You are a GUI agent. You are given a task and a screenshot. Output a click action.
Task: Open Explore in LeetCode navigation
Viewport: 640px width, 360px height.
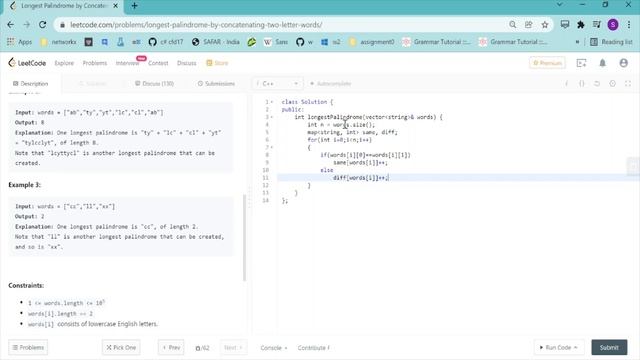coord(64,63)
